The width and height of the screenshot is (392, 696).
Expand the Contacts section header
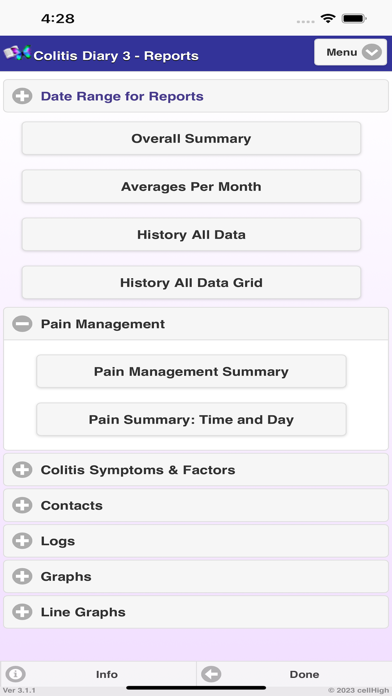click(196, 505)
